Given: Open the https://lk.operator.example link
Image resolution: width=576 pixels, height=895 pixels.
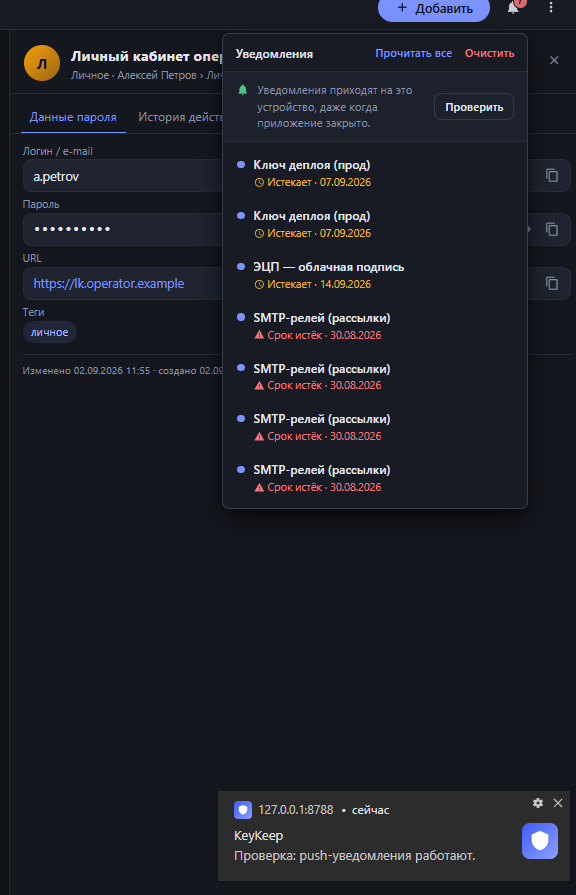Looking at the screenshot, I should [108, 284].
